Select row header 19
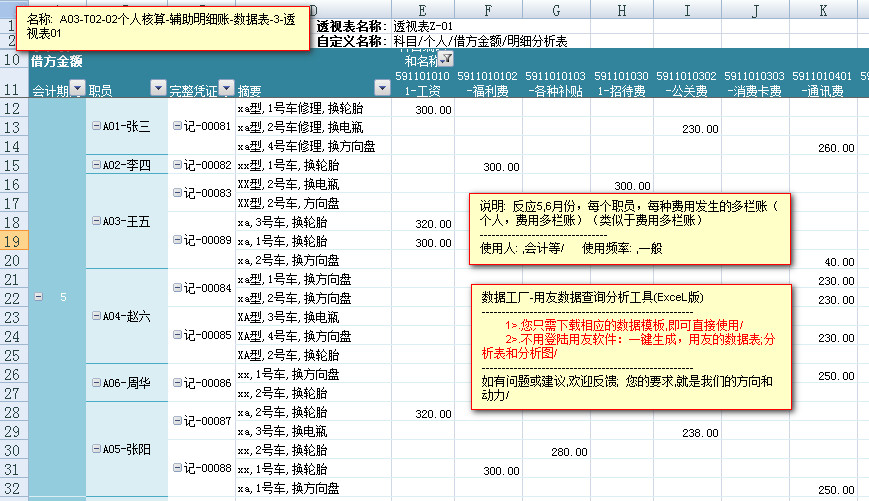 coord(14,241)
